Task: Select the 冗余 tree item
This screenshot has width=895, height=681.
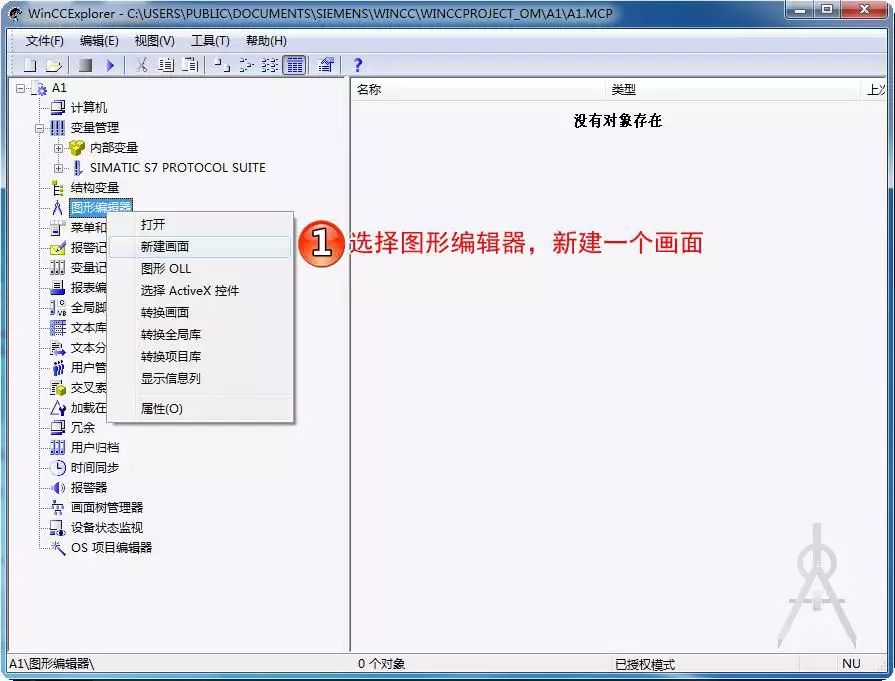Action: pos(83,428)
